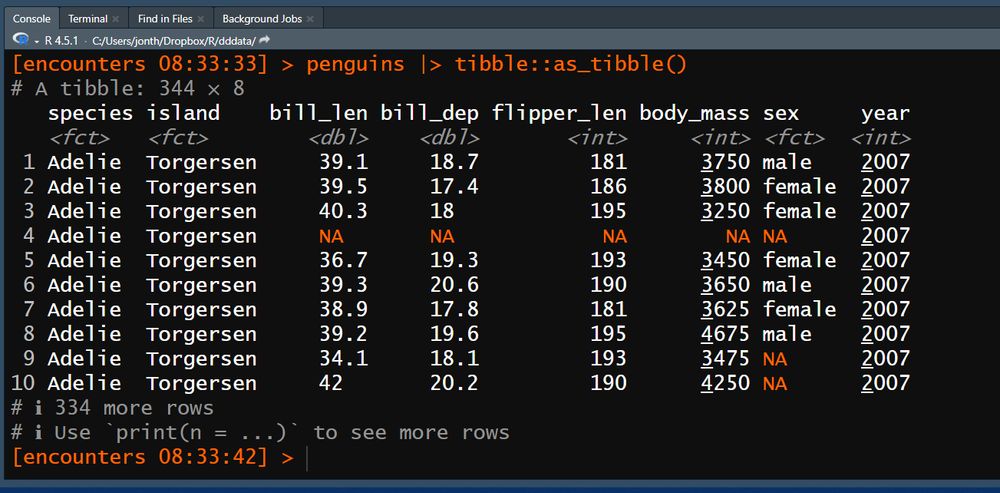This screenshot has height=493, width=1000.
Task: Click the body_mass value 4675
Action: pos(725,334)
